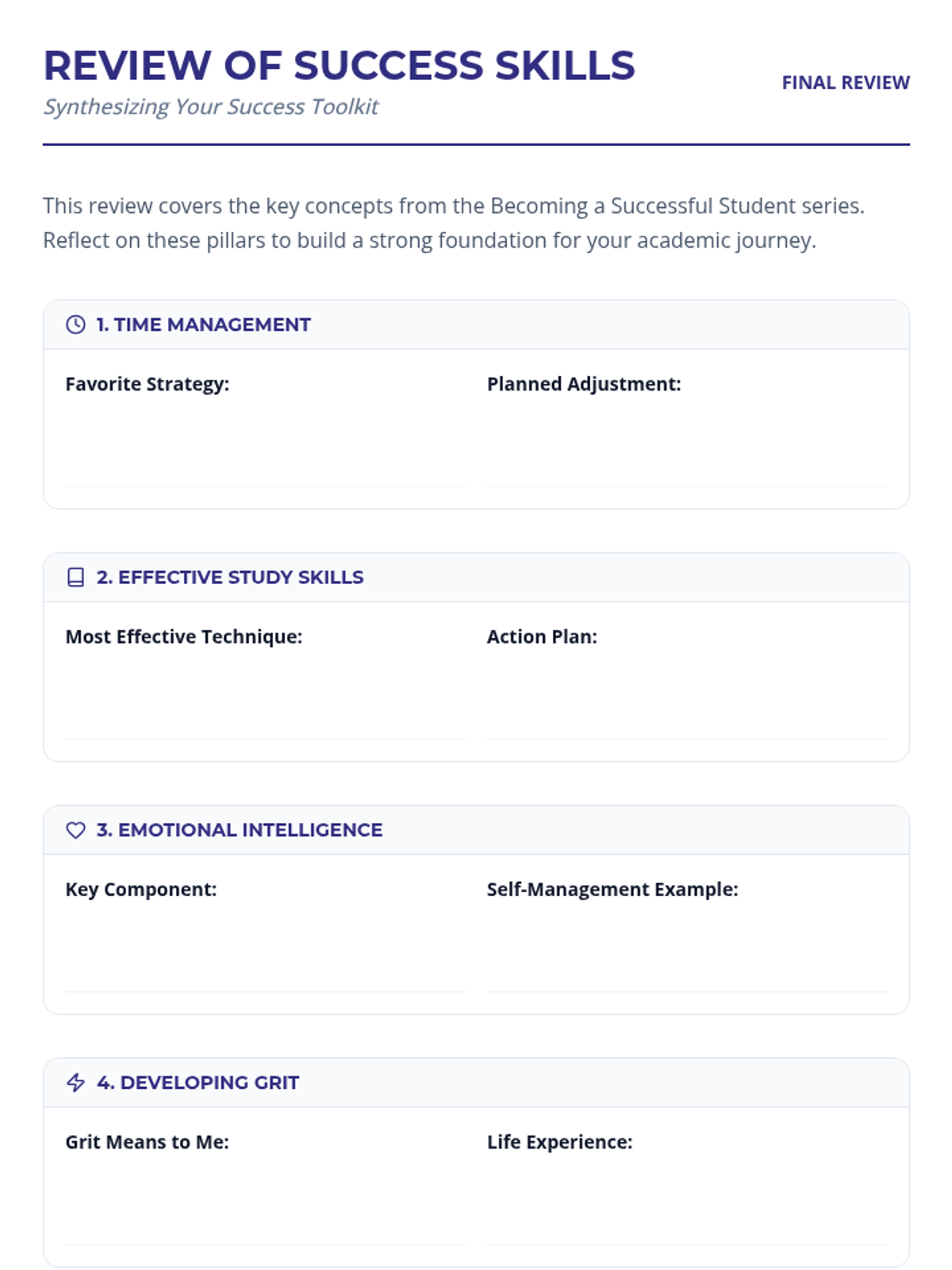This screenshot has height=1270, width=952.
Task: Click the FINAL REVIEW label
Action: click(845, 83)
